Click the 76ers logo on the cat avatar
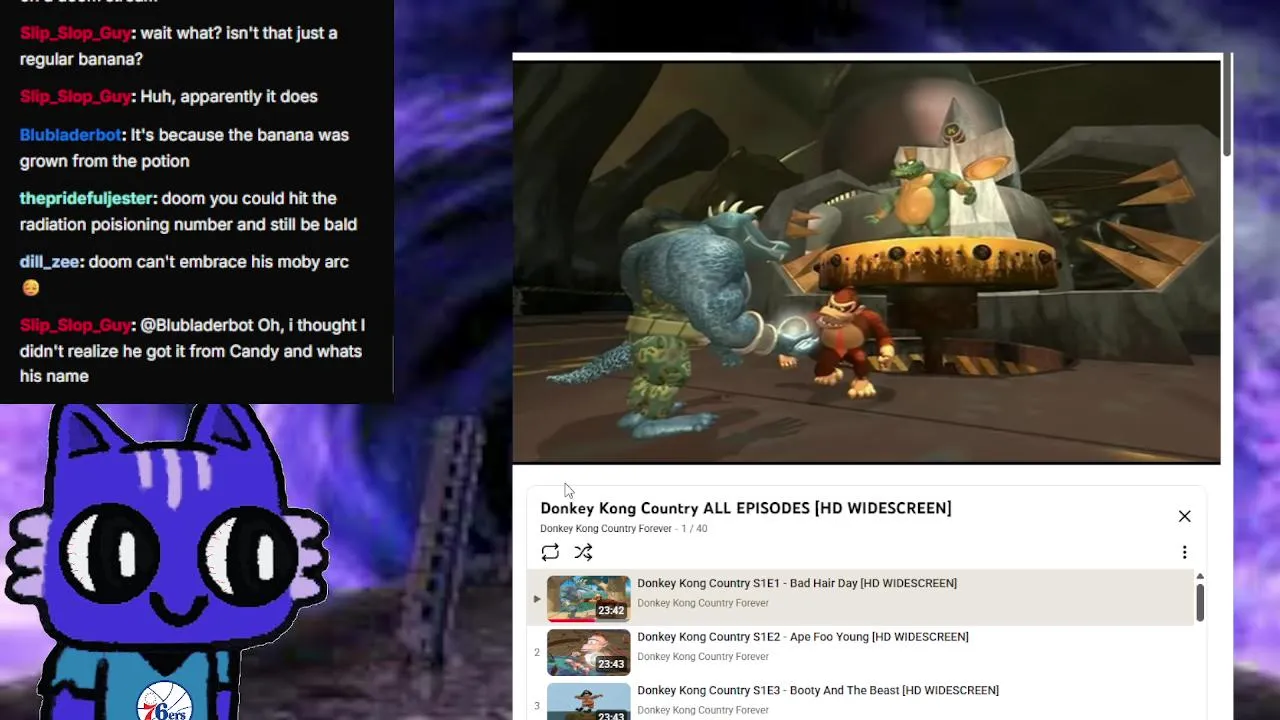Viewport: 1280px width, 720px height. point(164,701)
